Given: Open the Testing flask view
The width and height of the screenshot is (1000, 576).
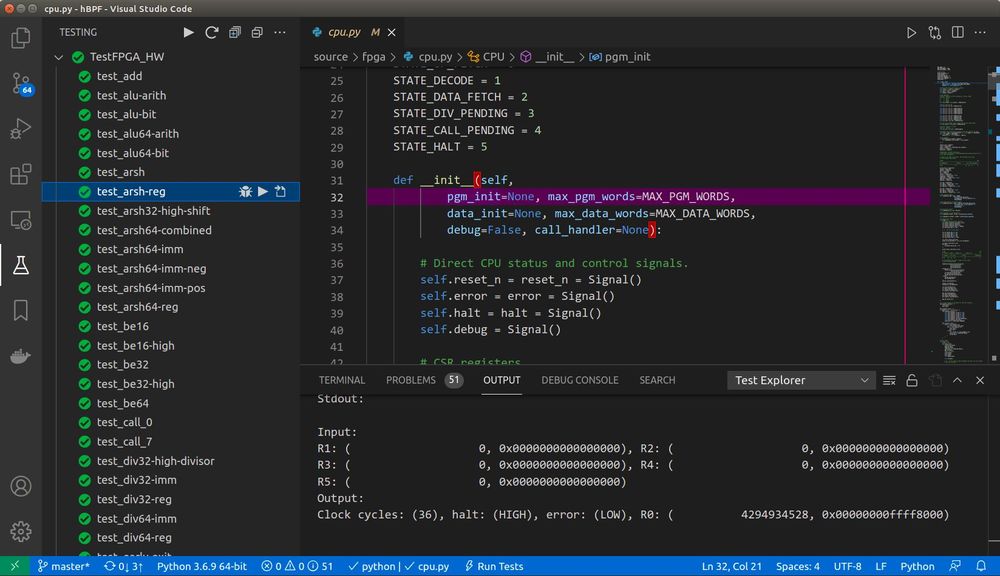Looking at the screenshot, I should [20, 265].
